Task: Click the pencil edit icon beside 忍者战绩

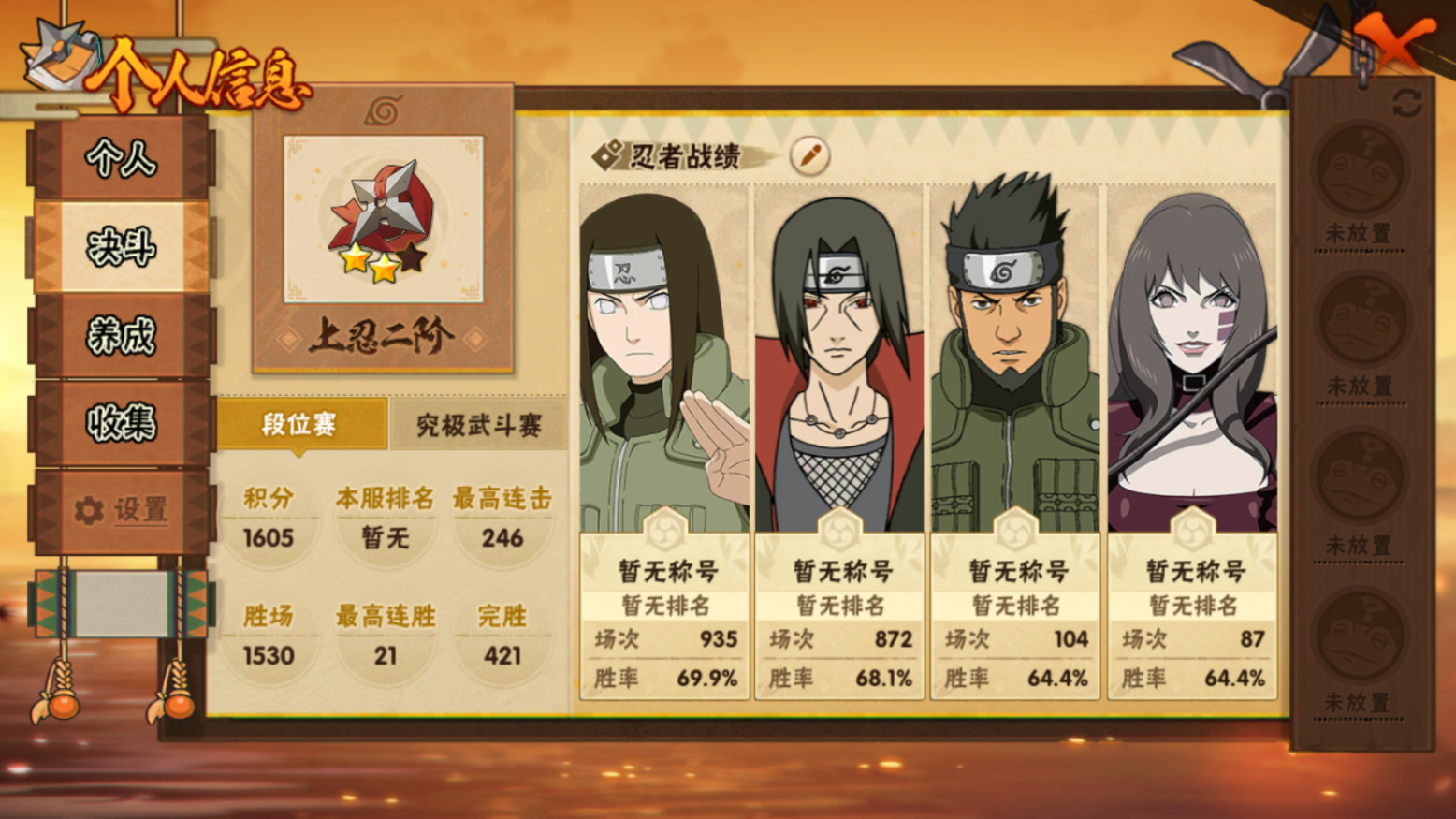Action: (x=810, y=155)
